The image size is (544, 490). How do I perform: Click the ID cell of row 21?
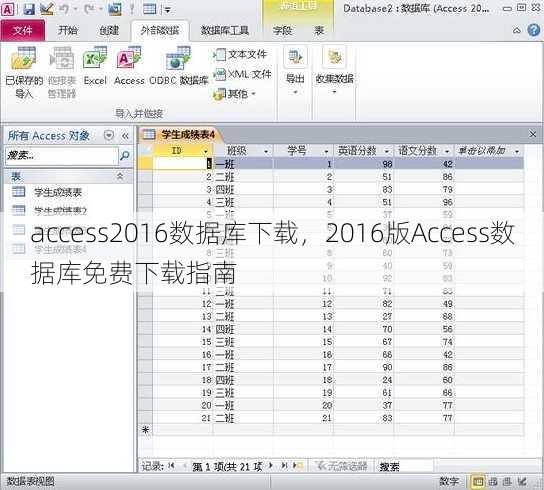coord(183,418)
